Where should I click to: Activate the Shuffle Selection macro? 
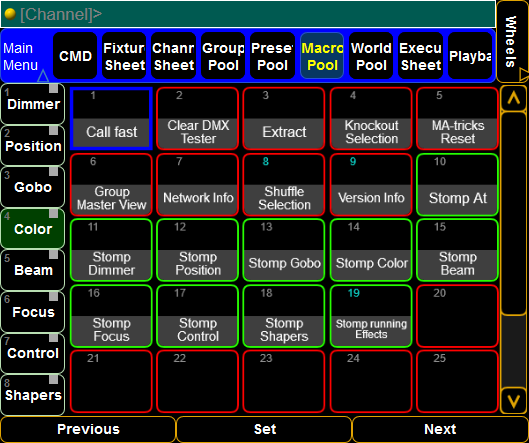tap(284, 185)
